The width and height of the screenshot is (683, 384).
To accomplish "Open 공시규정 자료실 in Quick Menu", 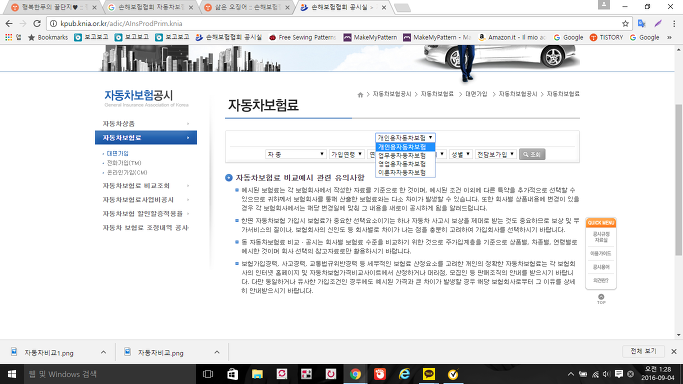I will pos(601,237).
